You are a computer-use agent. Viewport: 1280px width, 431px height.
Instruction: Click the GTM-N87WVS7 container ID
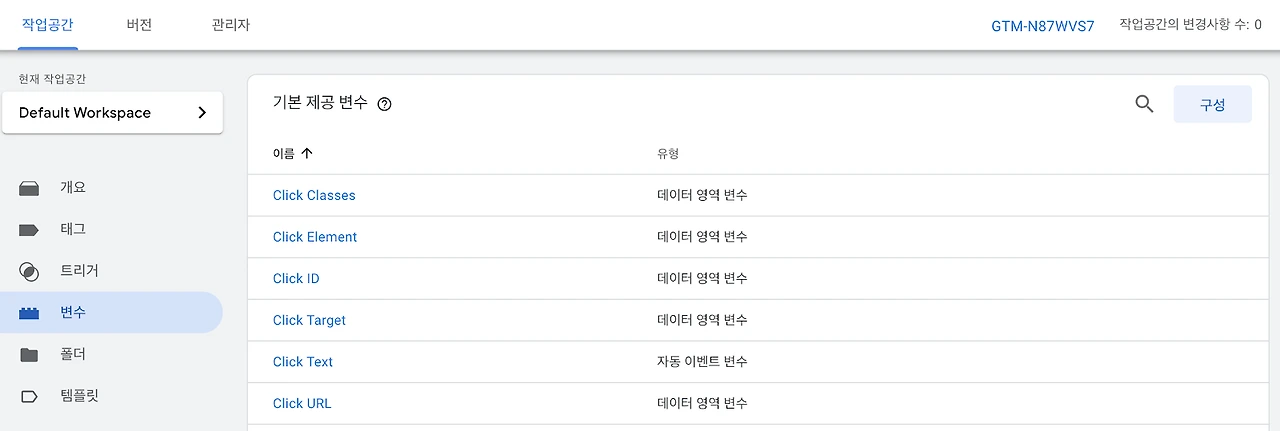[x=1043, y=26]
